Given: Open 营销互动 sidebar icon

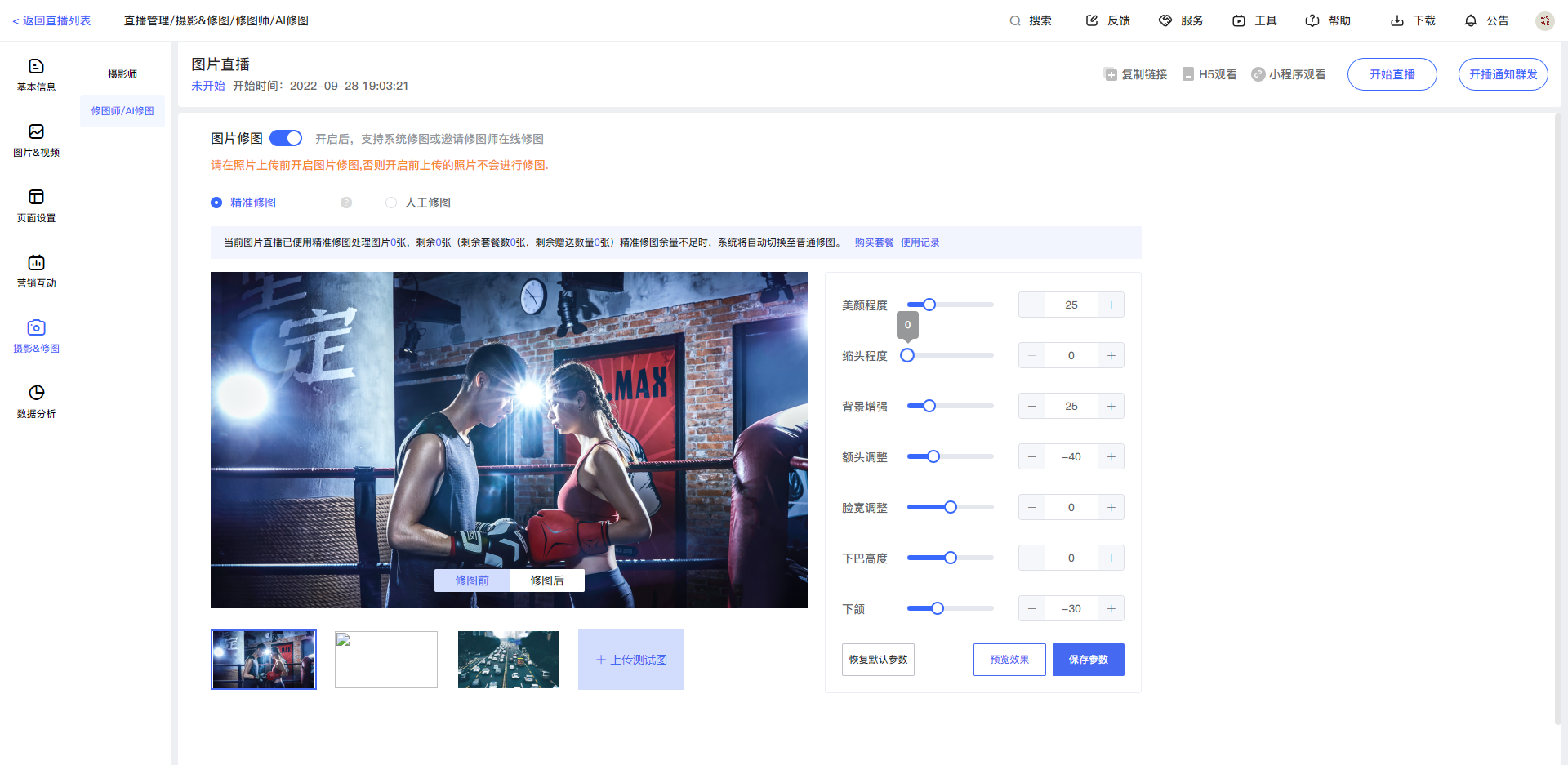Looking at the screenshot, I should coord(36,262).
